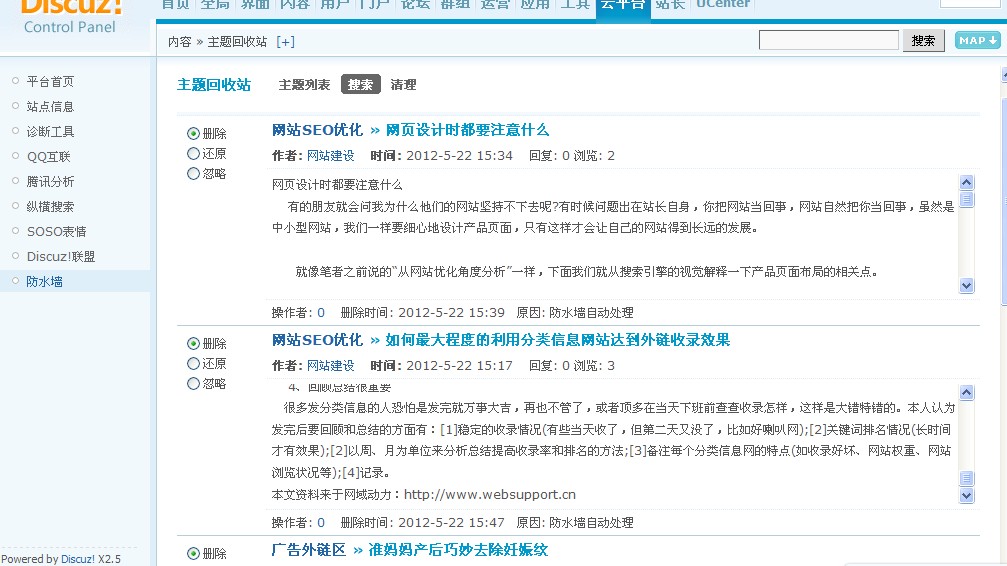Open the 清理 tab
Viewport: 1007px width, 566px height.
[403, 85]
